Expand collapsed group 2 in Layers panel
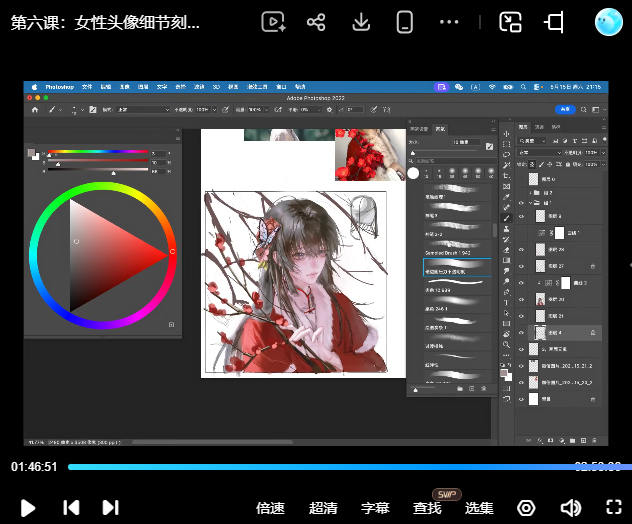The image size is (632, 524). 530,193
